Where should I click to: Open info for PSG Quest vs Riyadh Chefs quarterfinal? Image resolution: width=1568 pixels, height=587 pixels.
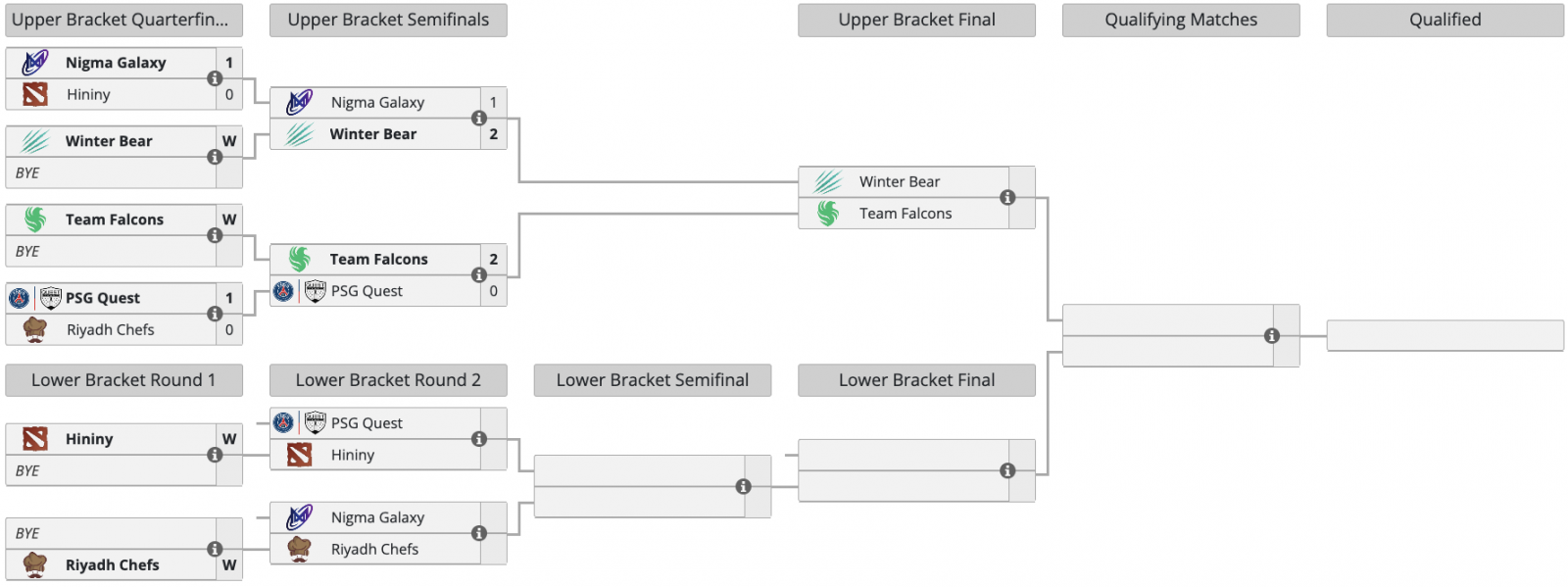(215, 314)
